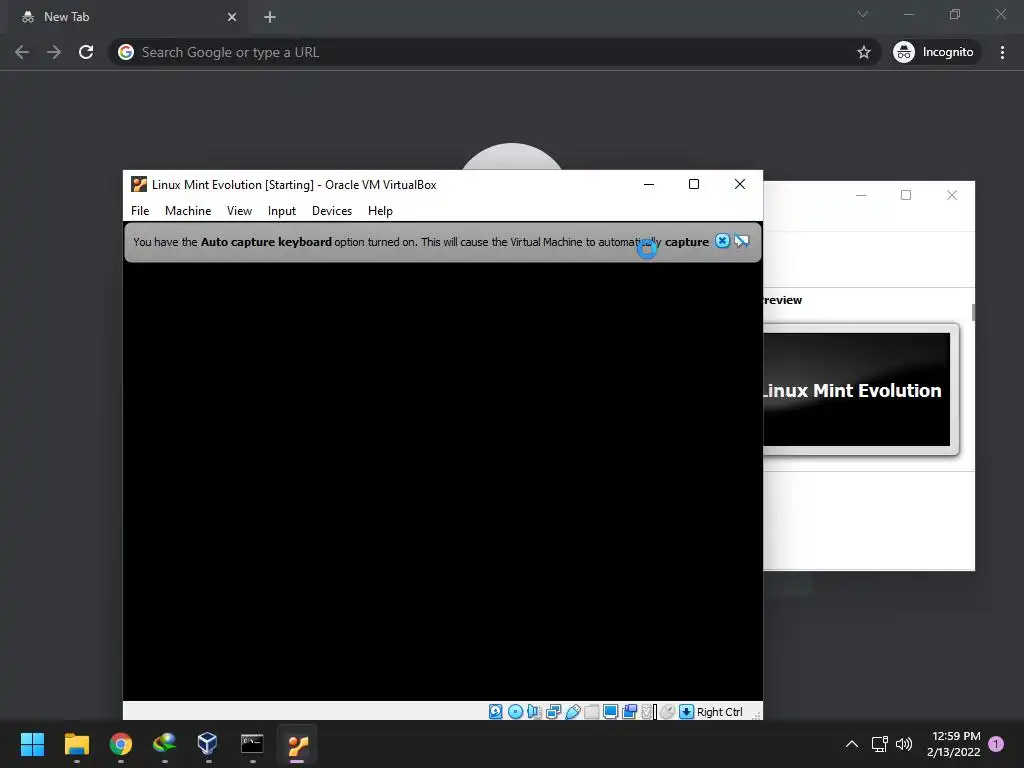The width and height of the screenshot is (1024, 768).
Task: Minimize the VirtualBox Manager background window
Action: click(x=861, y=195)
